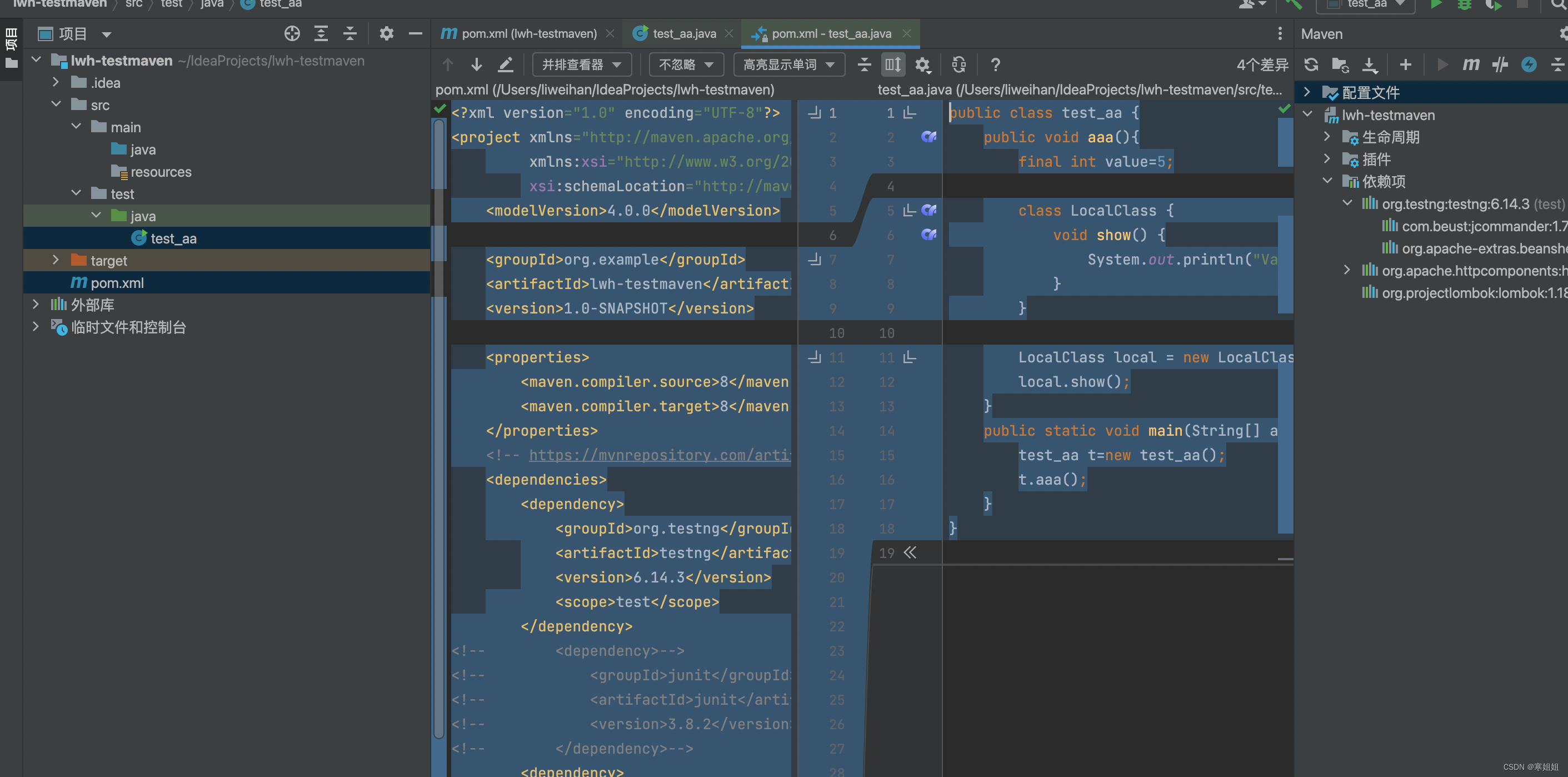Click the 4个差异 differences count

pyautogui.click(x=1262, y=65)
